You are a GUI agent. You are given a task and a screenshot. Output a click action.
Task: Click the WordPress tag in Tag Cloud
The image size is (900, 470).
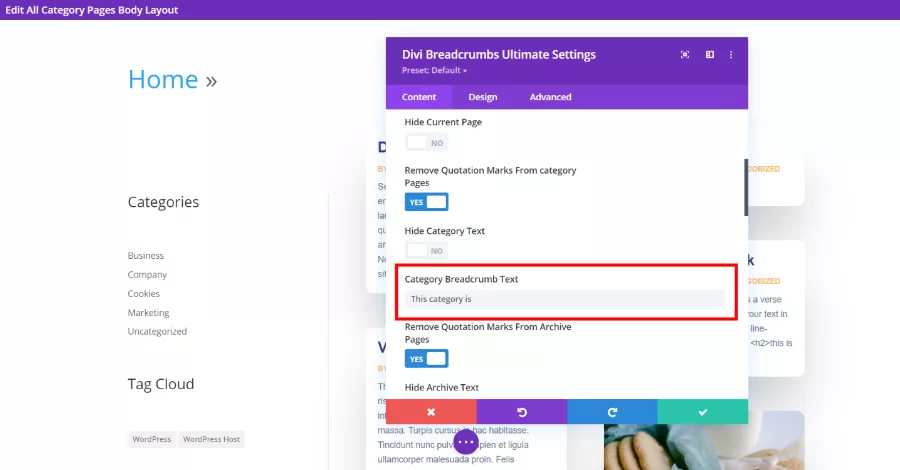tap(152, 439)
